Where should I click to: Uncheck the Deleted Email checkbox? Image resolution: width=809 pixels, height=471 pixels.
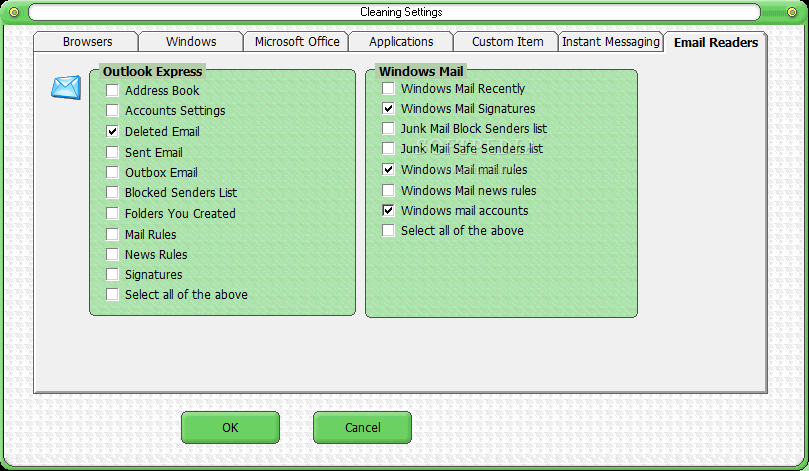pyautogui.click(x=112, y=132)
